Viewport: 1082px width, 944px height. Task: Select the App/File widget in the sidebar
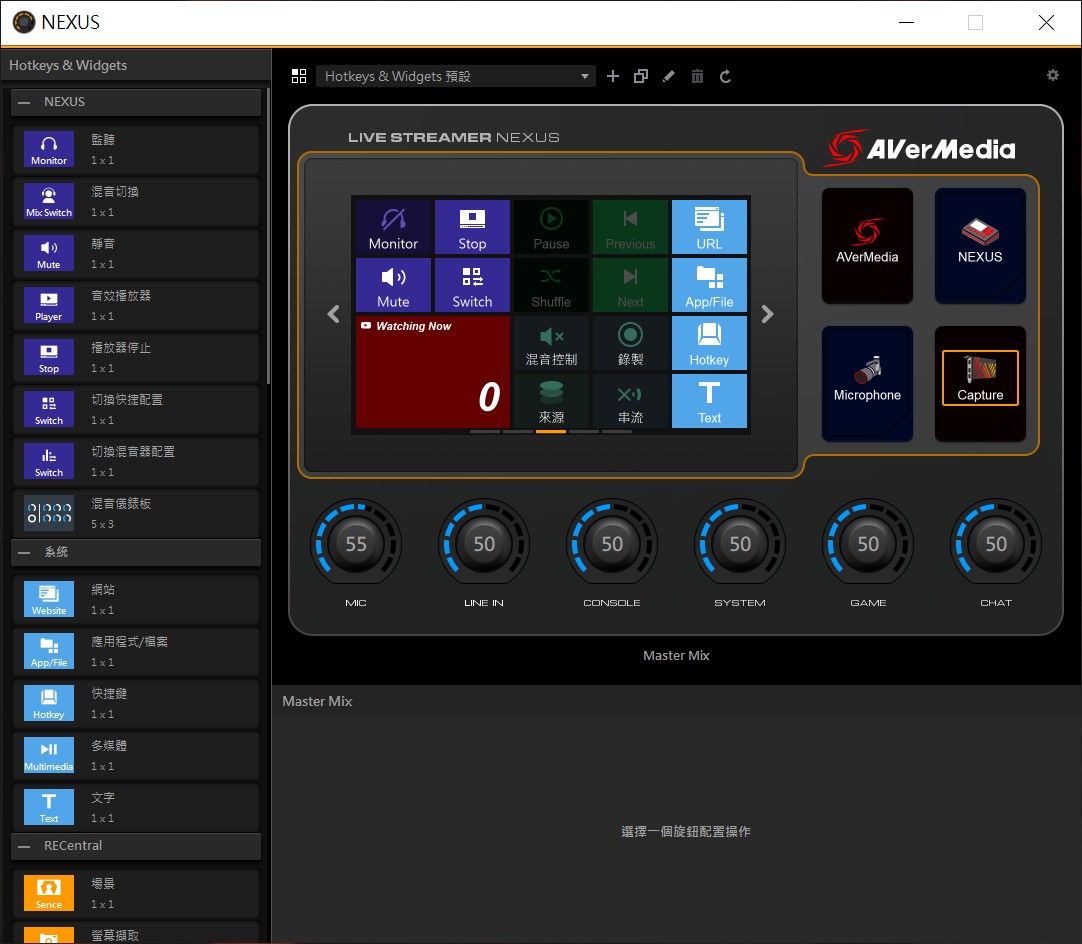135,651
